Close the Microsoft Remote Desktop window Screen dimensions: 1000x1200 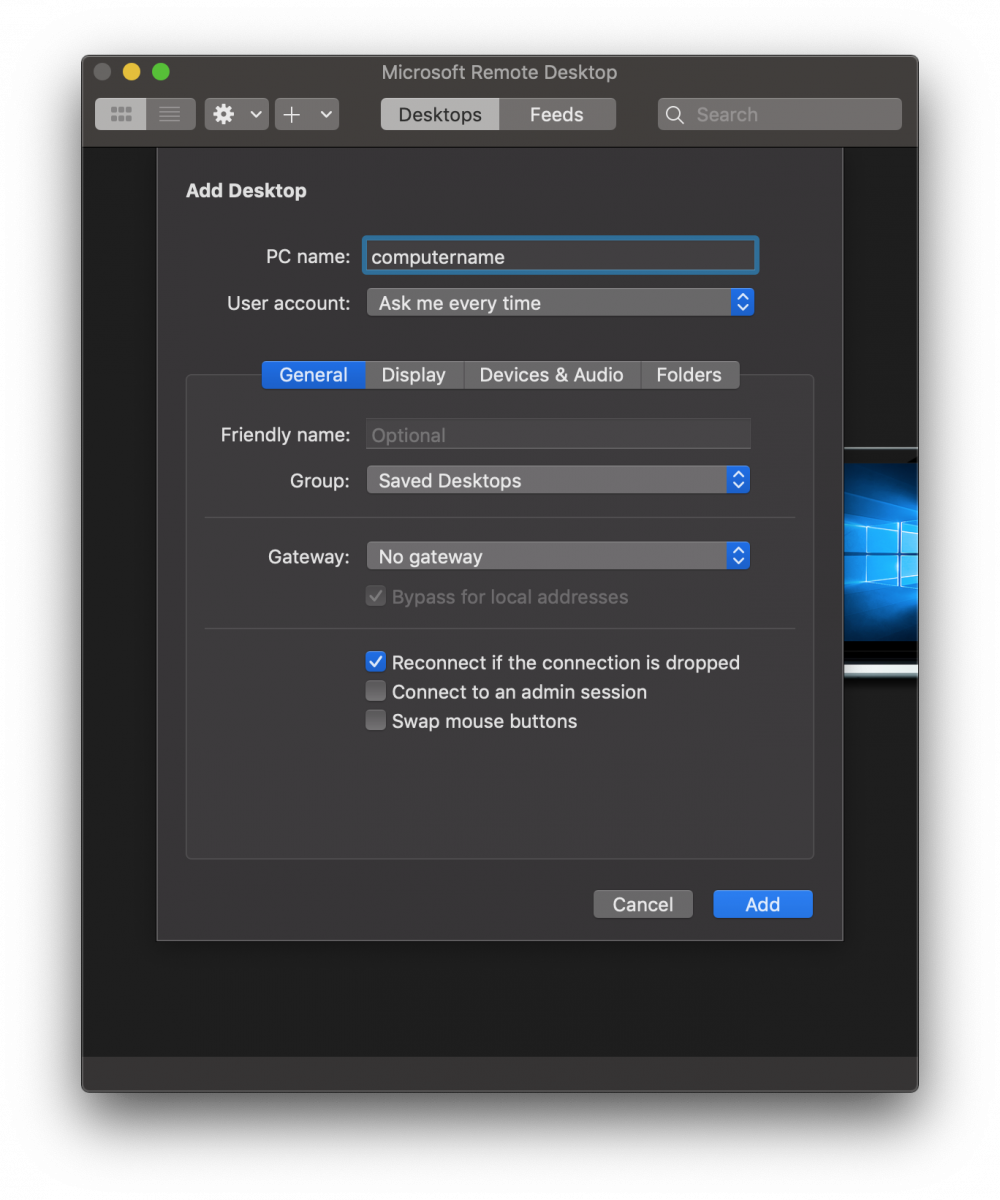[x=103, y=72]
